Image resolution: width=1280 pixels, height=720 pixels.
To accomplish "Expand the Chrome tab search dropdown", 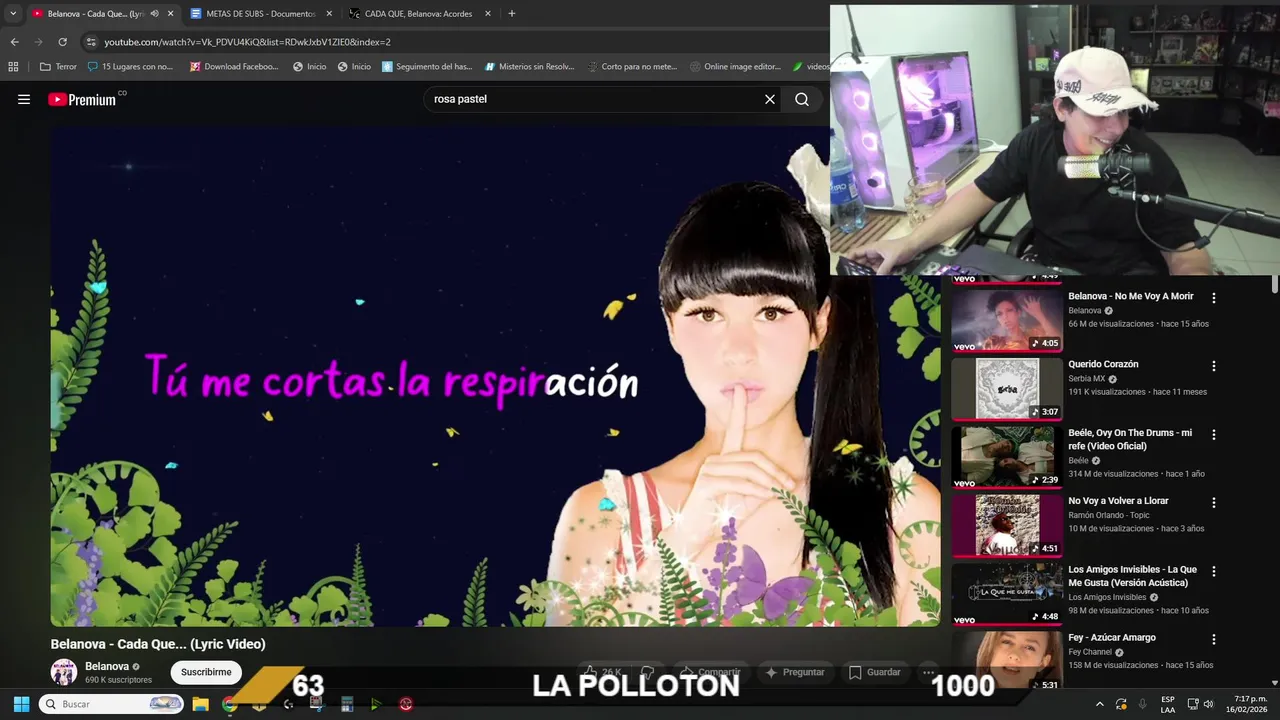I will coord(13,14).
